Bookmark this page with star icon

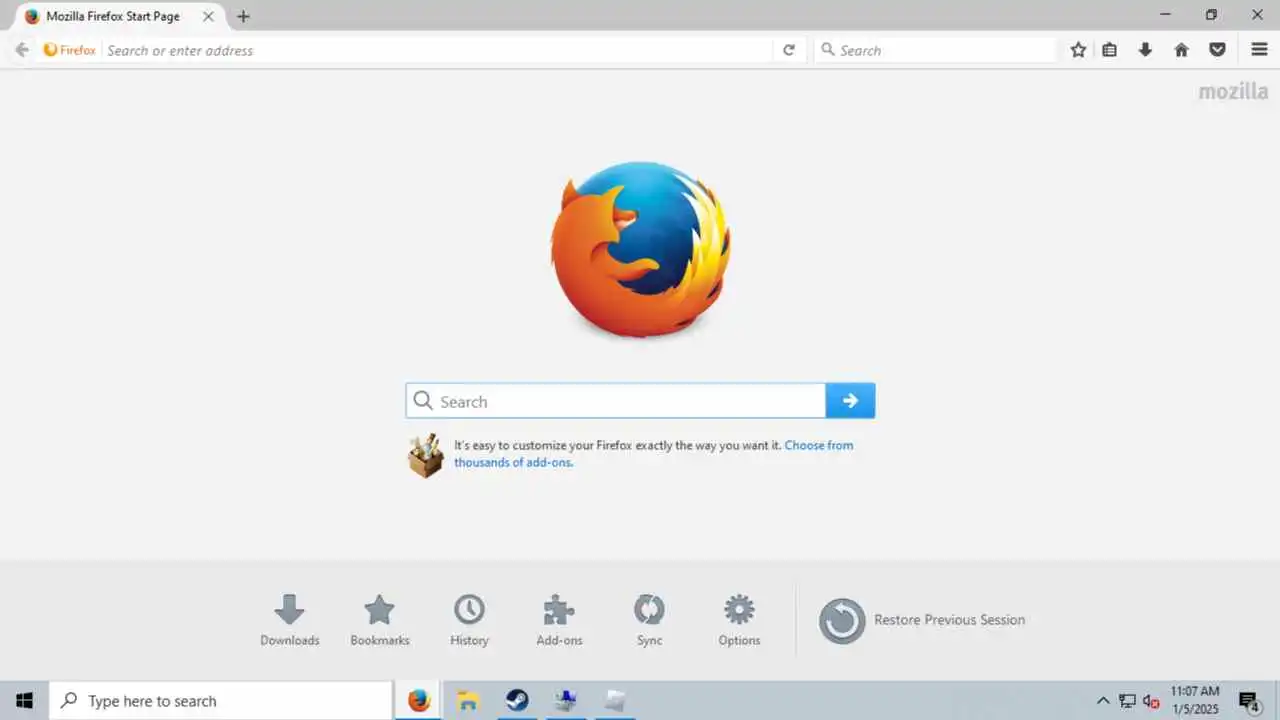(x=1078, y=50)
